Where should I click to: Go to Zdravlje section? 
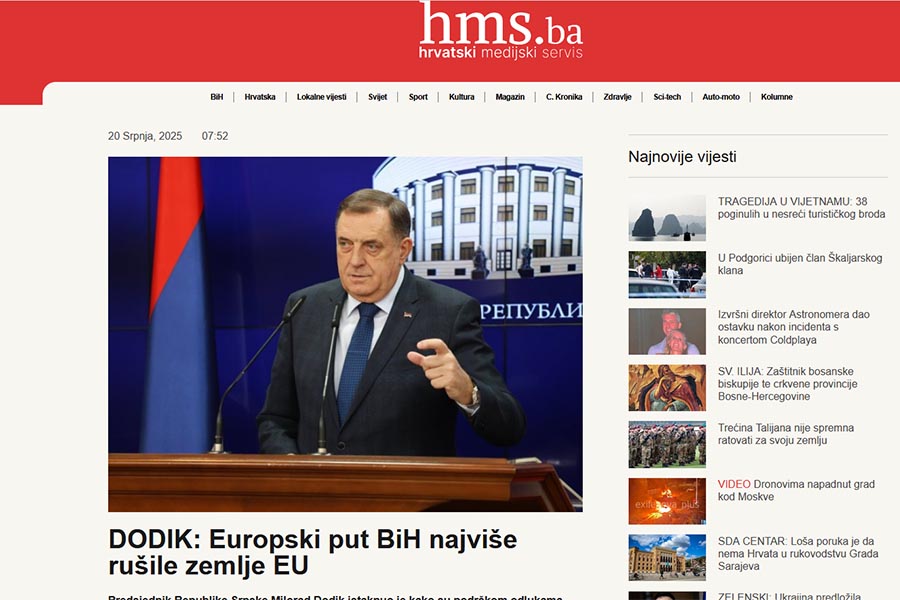pyautogui.click(x=617, y=97)
